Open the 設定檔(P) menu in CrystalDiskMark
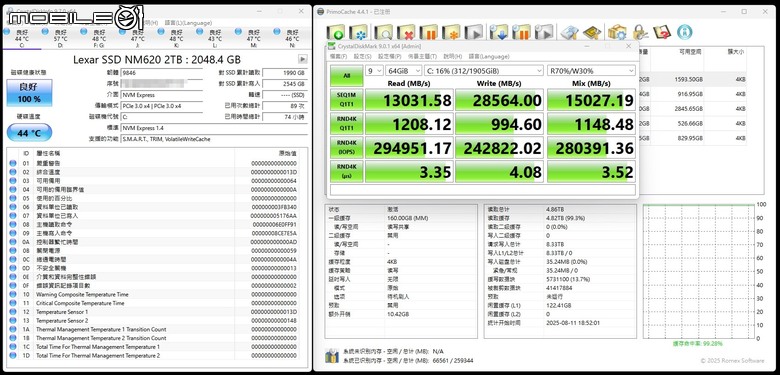The image size is (780, 375). click(390, 57)
